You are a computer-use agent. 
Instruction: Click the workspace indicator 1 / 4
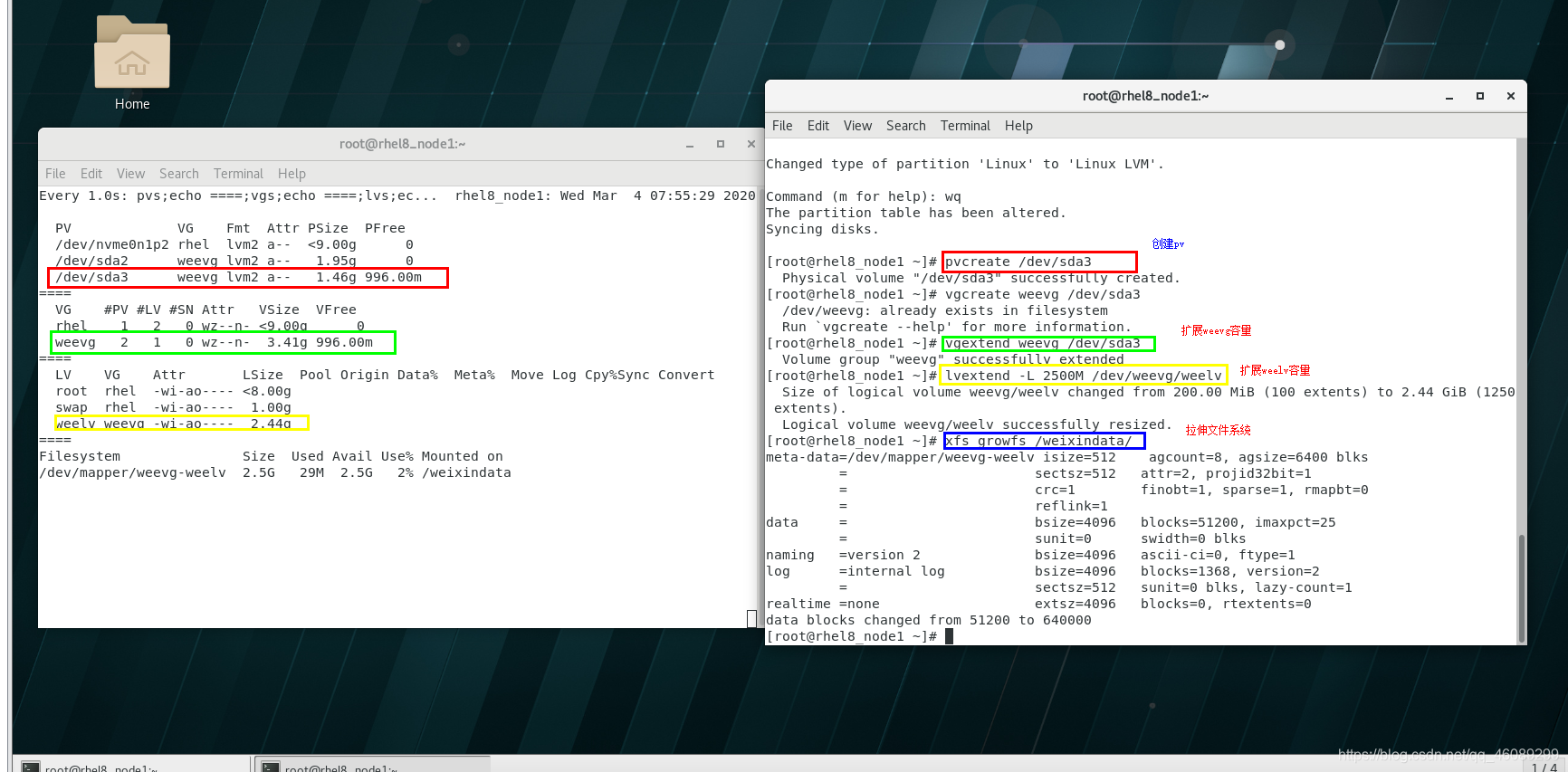[1544, 767]
